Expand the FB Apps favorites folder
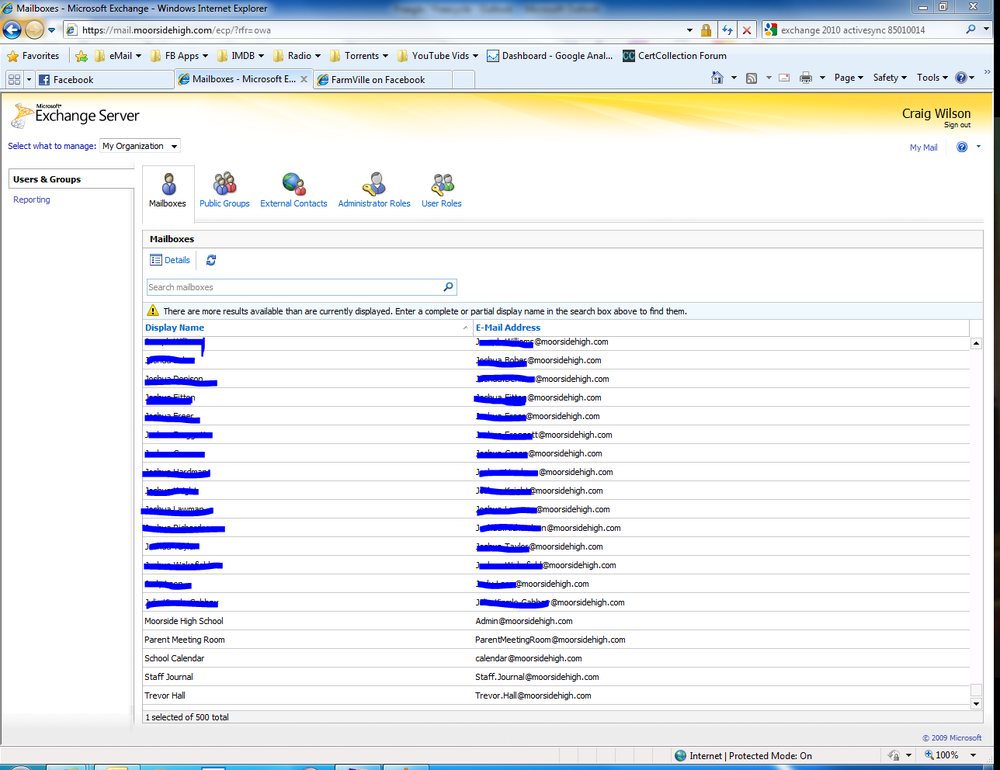The height and width of the screenshot is (770, 1000). coord(179,56)
